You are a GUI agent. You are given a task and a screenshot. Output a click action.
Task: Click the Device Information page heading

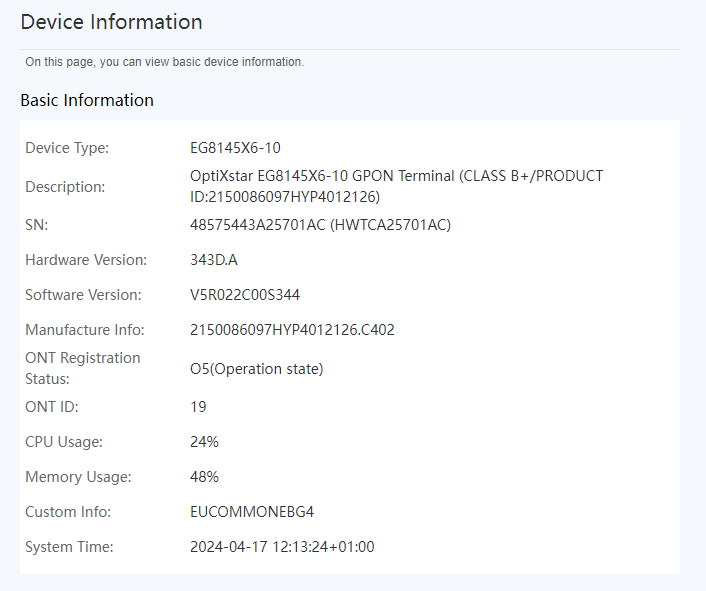(x=111, y=22)
